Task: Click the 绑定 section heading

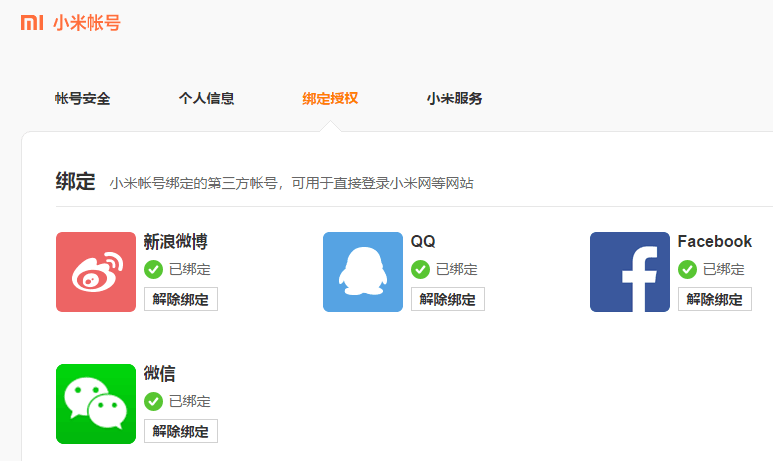Action: point(75,181)
